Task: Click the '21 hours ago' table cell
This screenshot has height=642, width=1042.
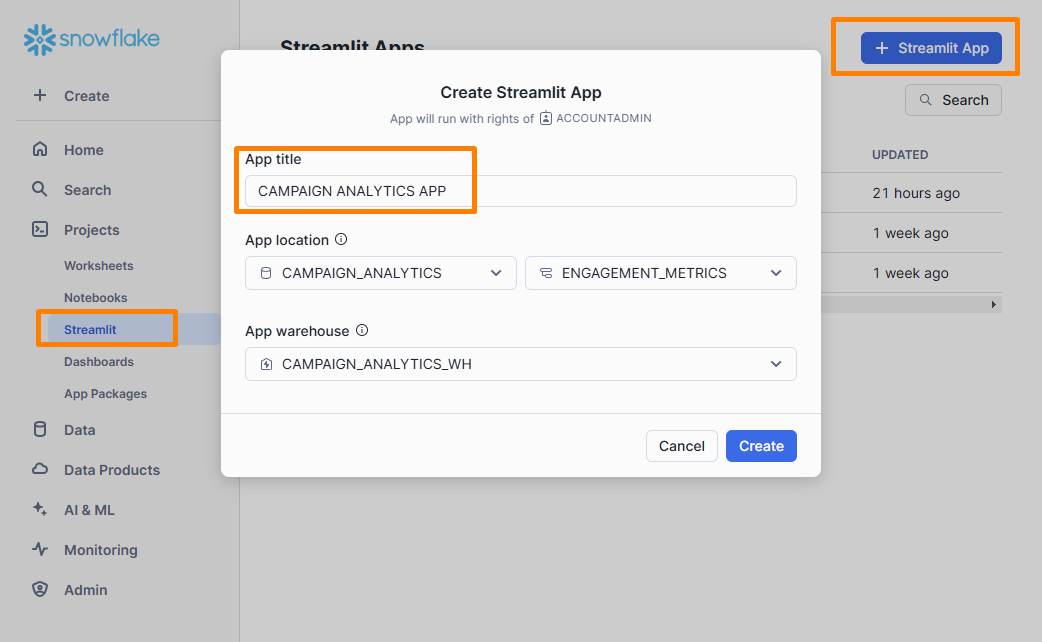Action: (916, 193)
